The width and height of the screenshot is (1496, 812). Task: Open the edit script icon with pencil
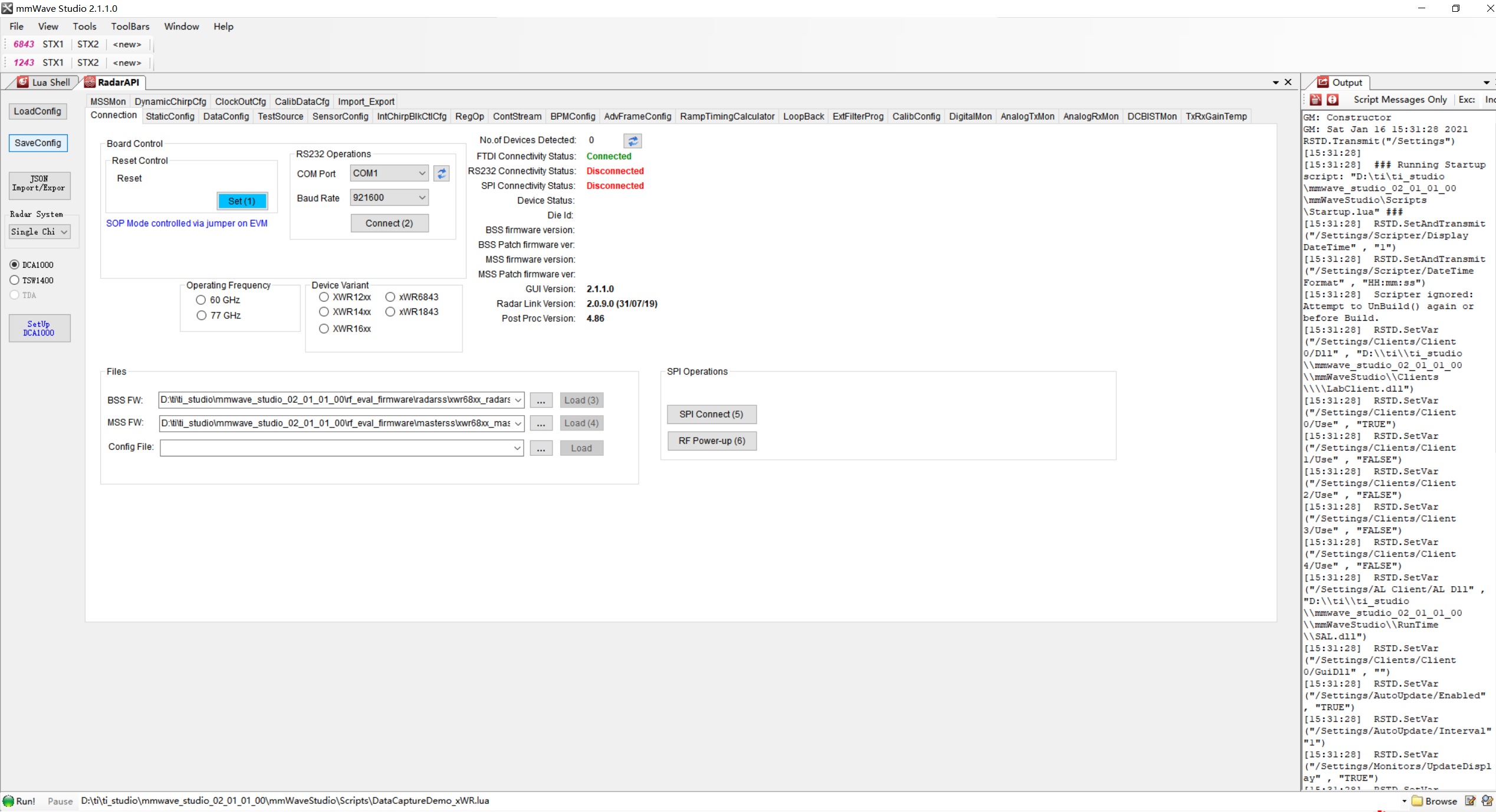pyautogui.click(x=1470, y=801)
